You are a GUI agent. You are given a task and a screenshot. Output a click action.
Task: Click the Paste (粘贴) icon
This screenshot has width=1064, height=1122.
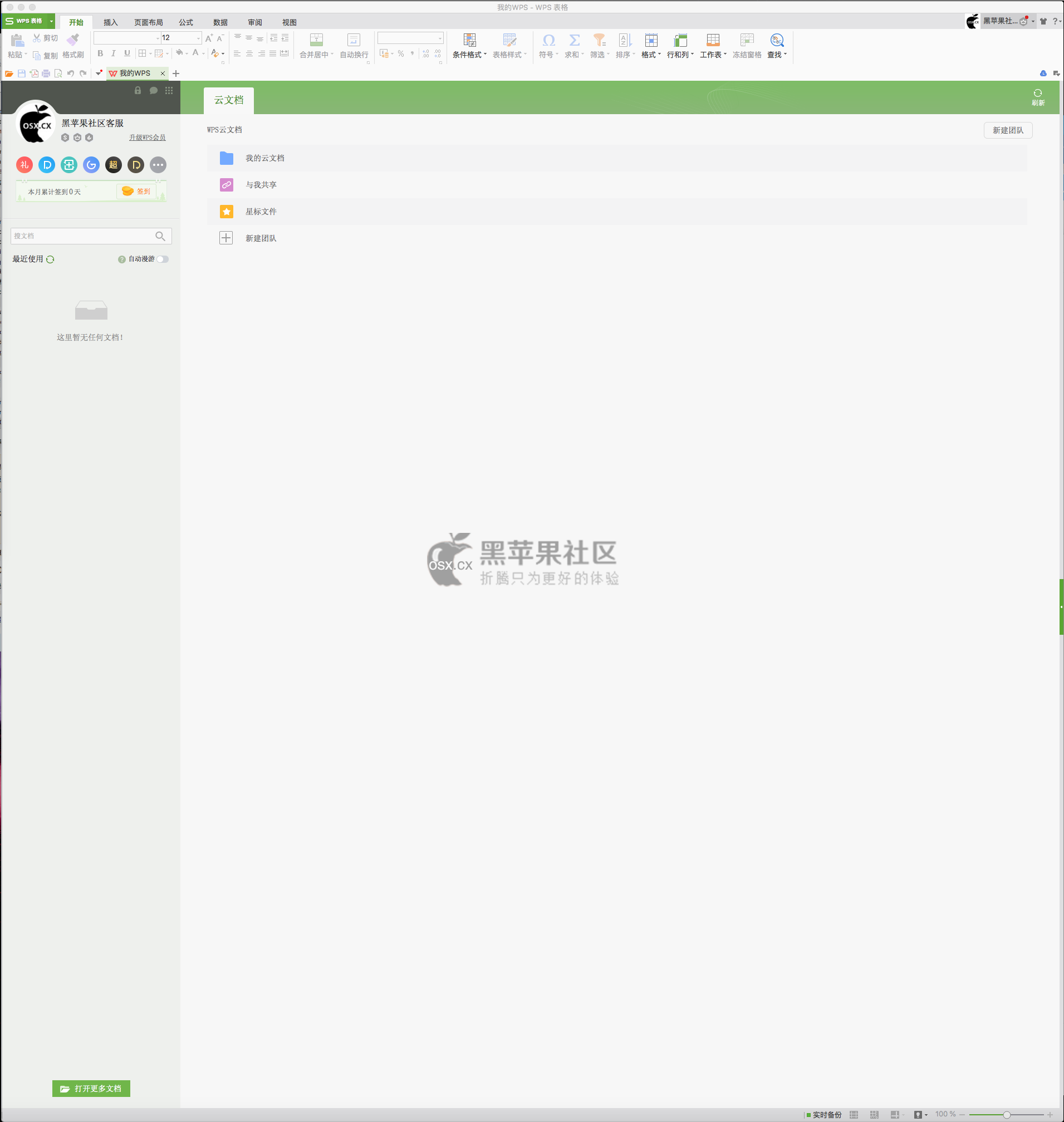[17, 40]
